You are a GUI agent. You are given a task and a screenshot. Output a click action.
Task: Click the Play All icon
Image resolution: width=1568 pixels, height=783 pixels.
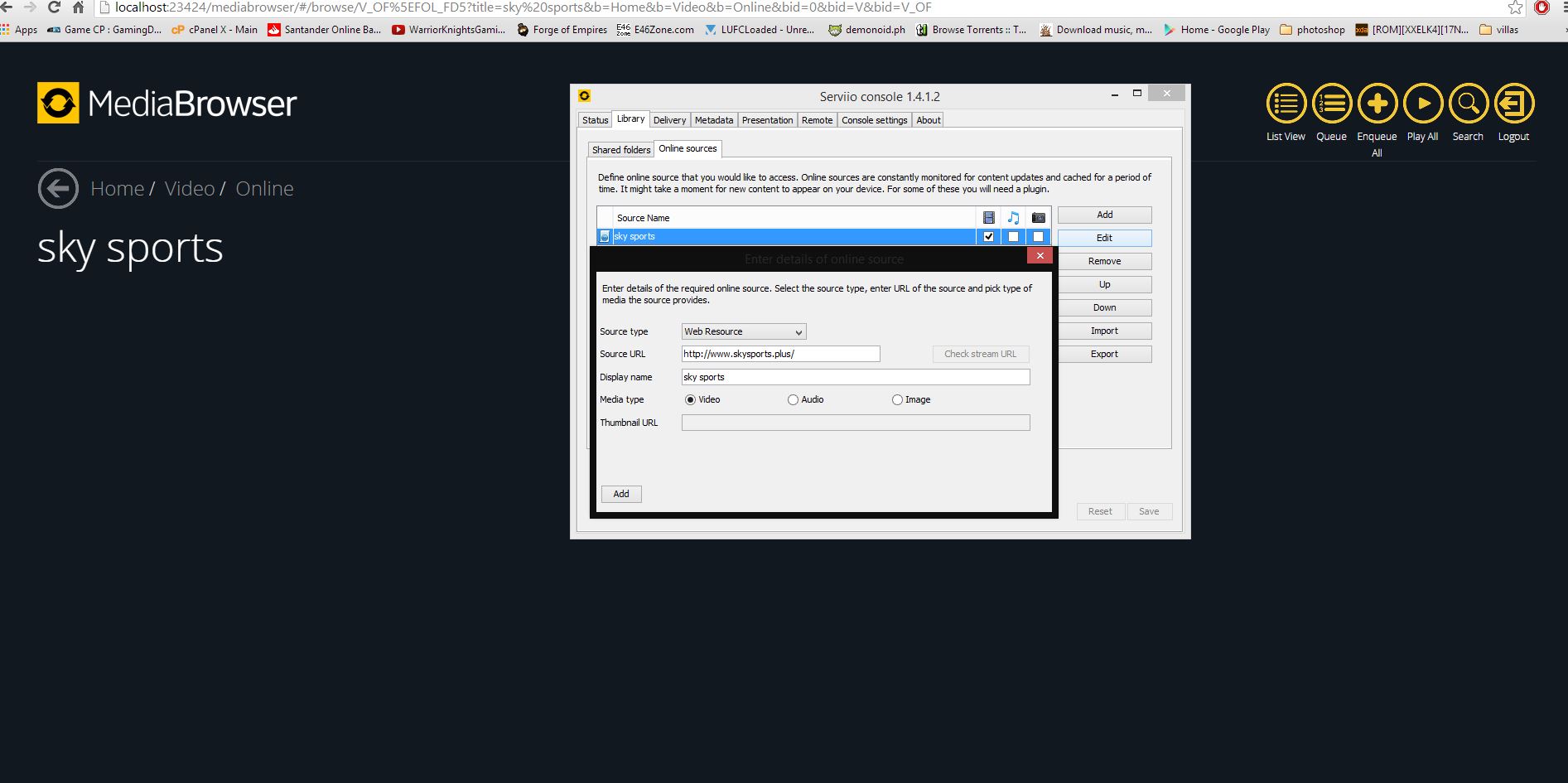(x=1423, y=104)
